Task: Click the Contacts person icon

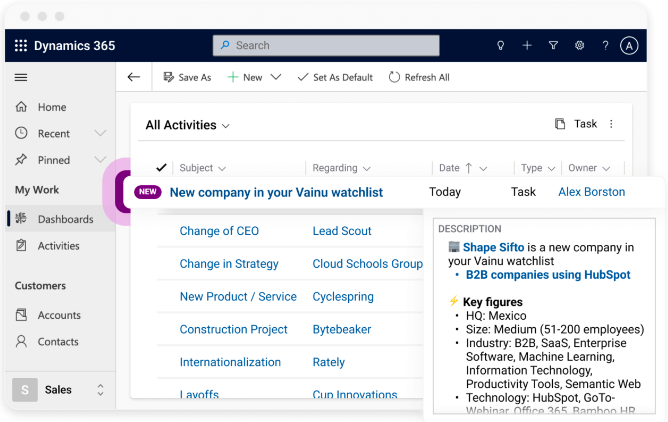Action: [x=21, y=341]
